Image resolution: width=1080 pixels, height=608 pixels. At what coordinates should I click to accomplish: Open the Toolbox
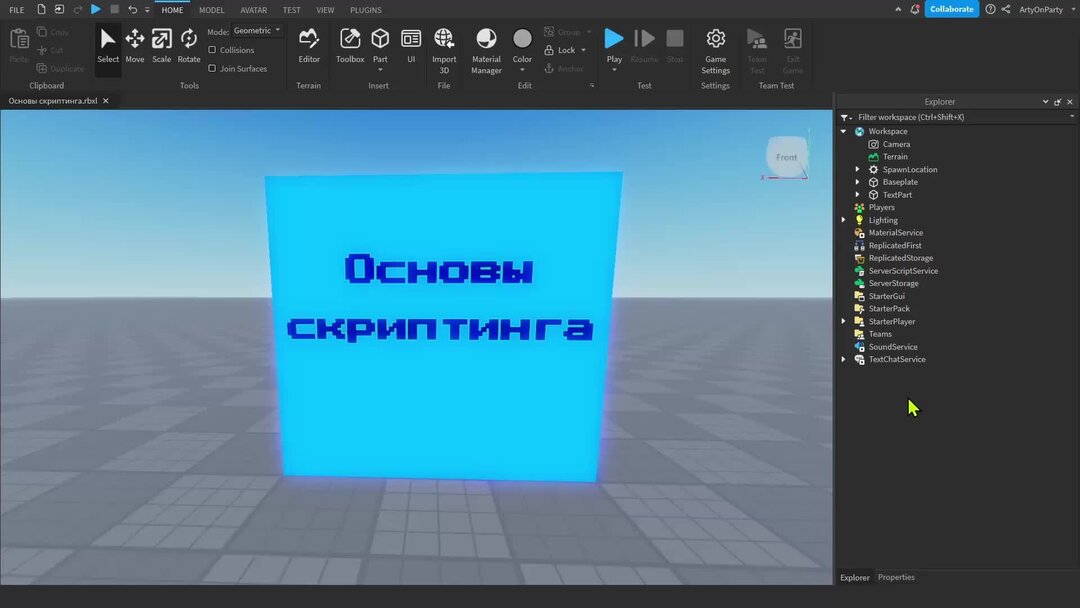coord(350,44)
